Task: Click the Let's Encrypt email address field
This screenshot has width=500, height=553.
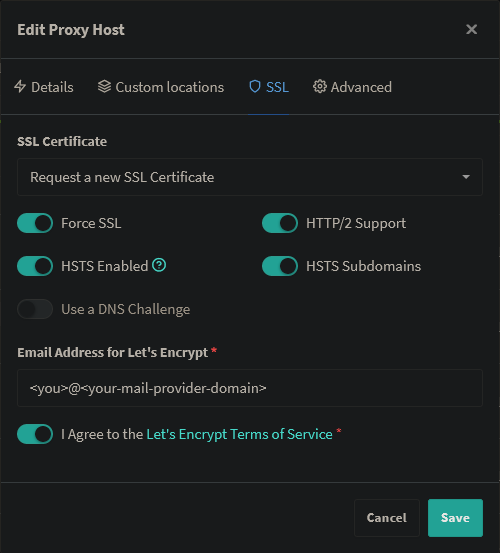Action: (250, 388)
